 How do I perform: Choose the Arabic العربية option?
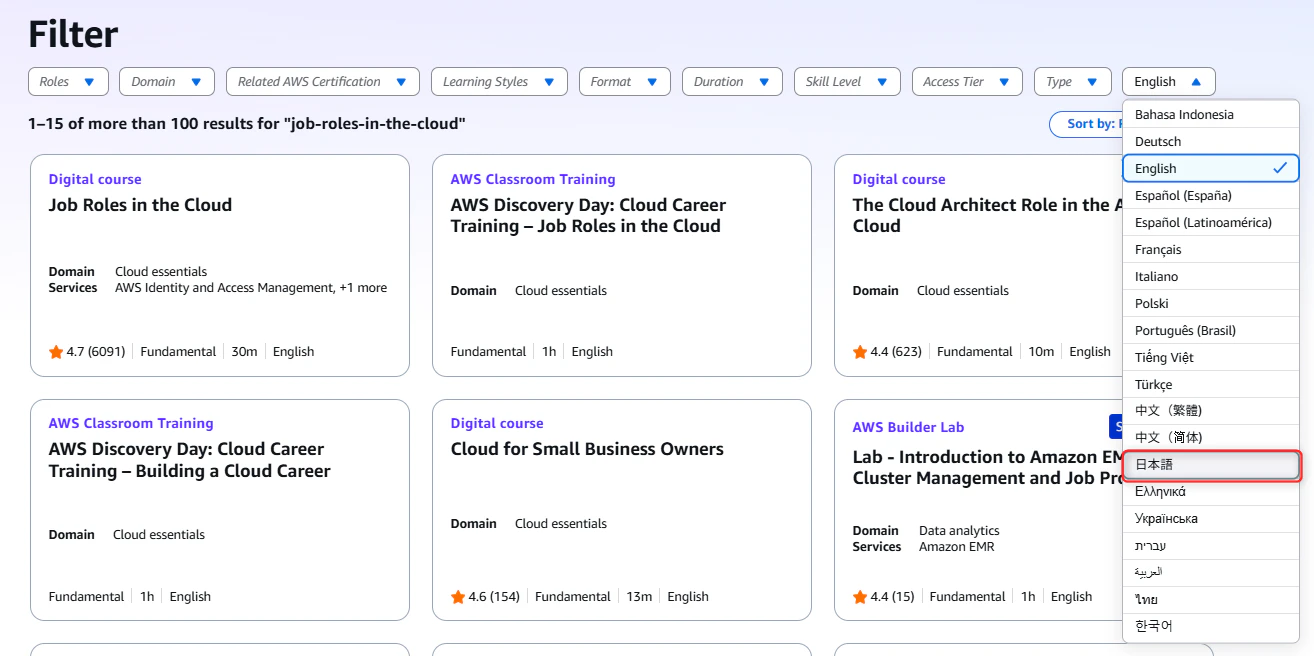click(1211, 572)
